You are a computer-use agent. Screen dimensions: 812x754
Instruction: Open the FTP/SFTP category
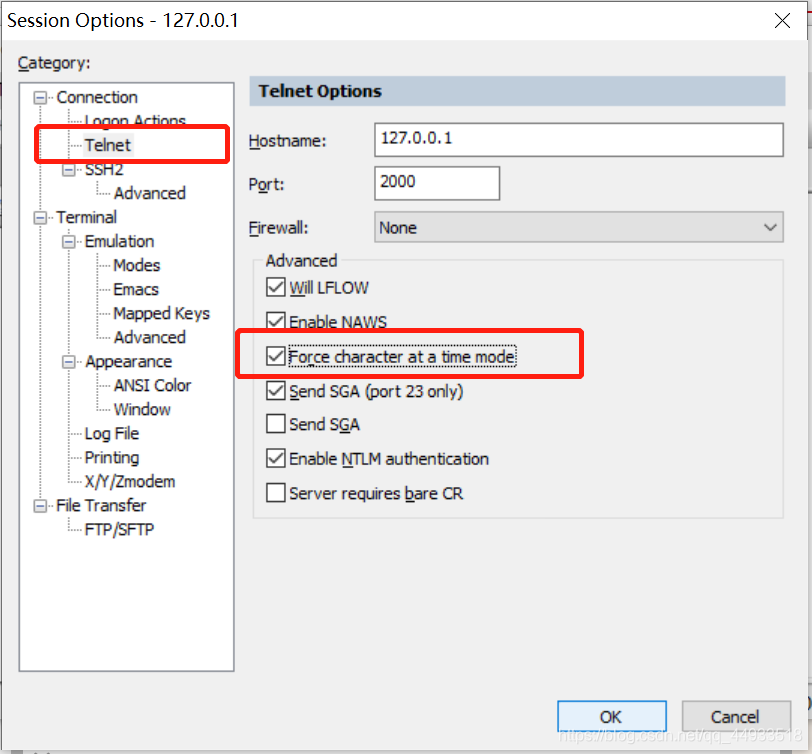point(120,529)
